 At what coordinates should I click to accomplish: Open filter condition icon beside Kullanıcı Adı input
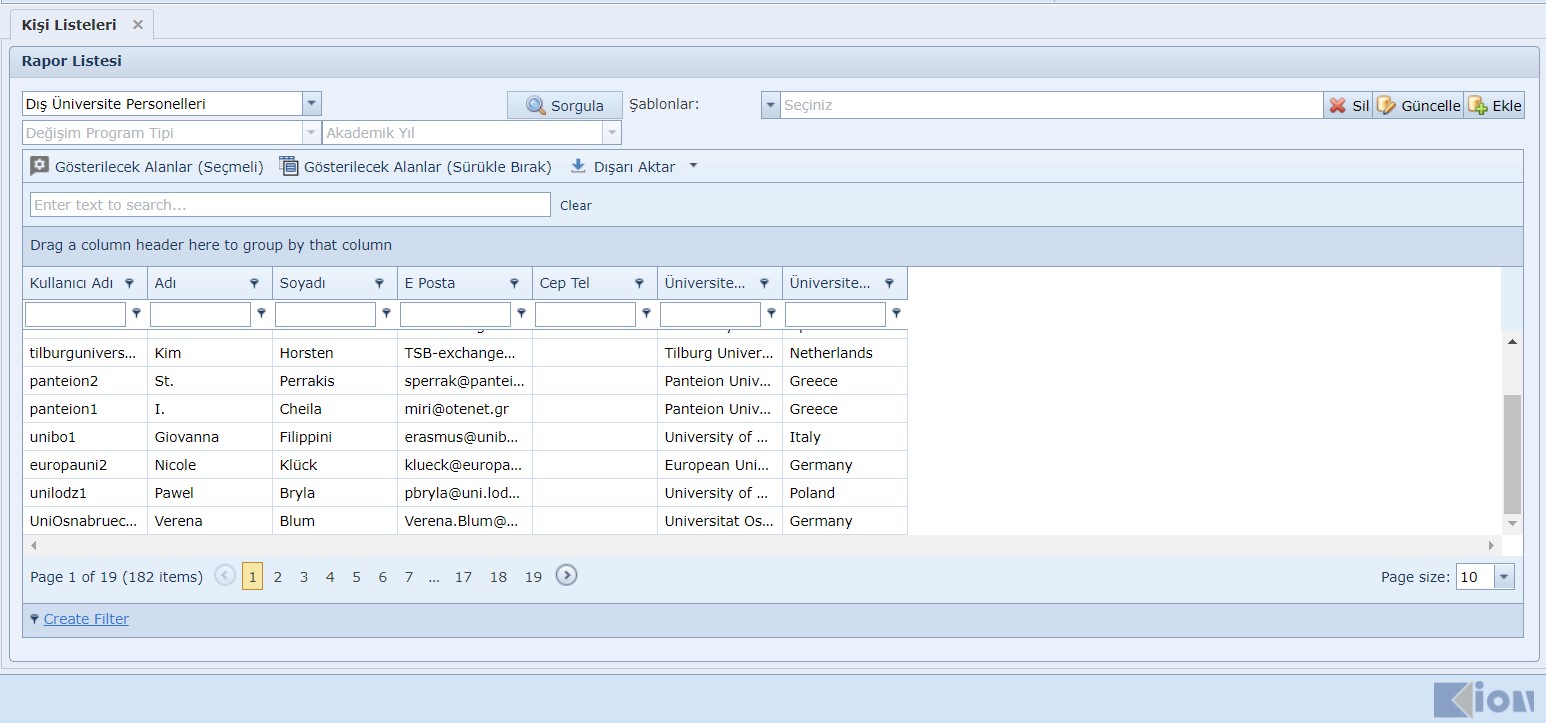tap(136, 313)
